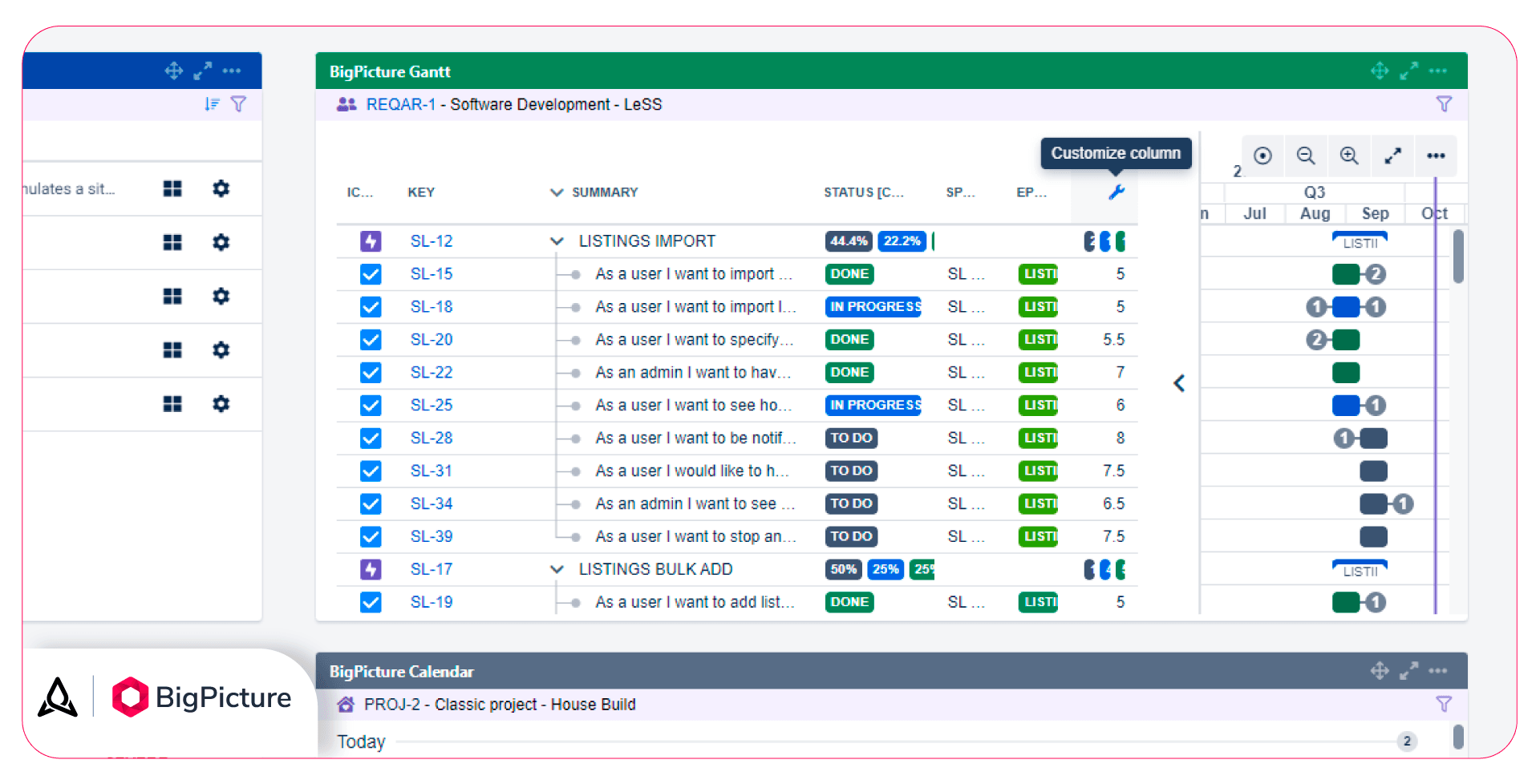This screenshot has height=784, width=1540.
Task: Click house icon beside PROJ-2
Action: tap(346, 704)
